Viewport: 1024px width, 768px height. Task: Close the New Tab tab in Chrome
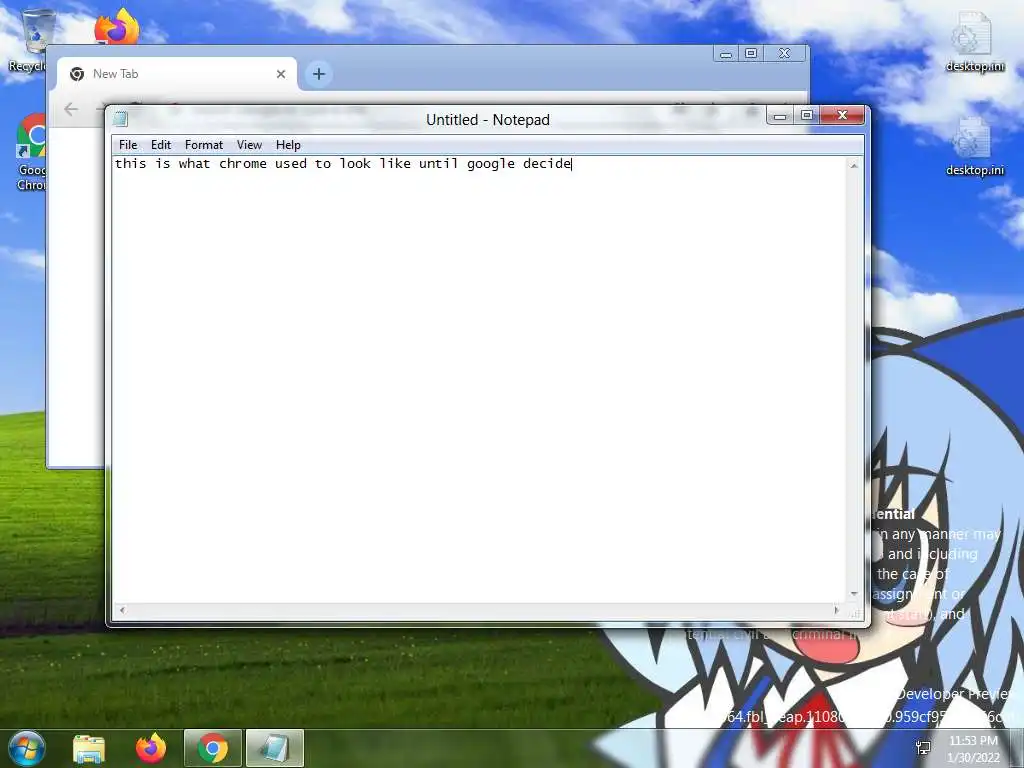click(281, 74)
